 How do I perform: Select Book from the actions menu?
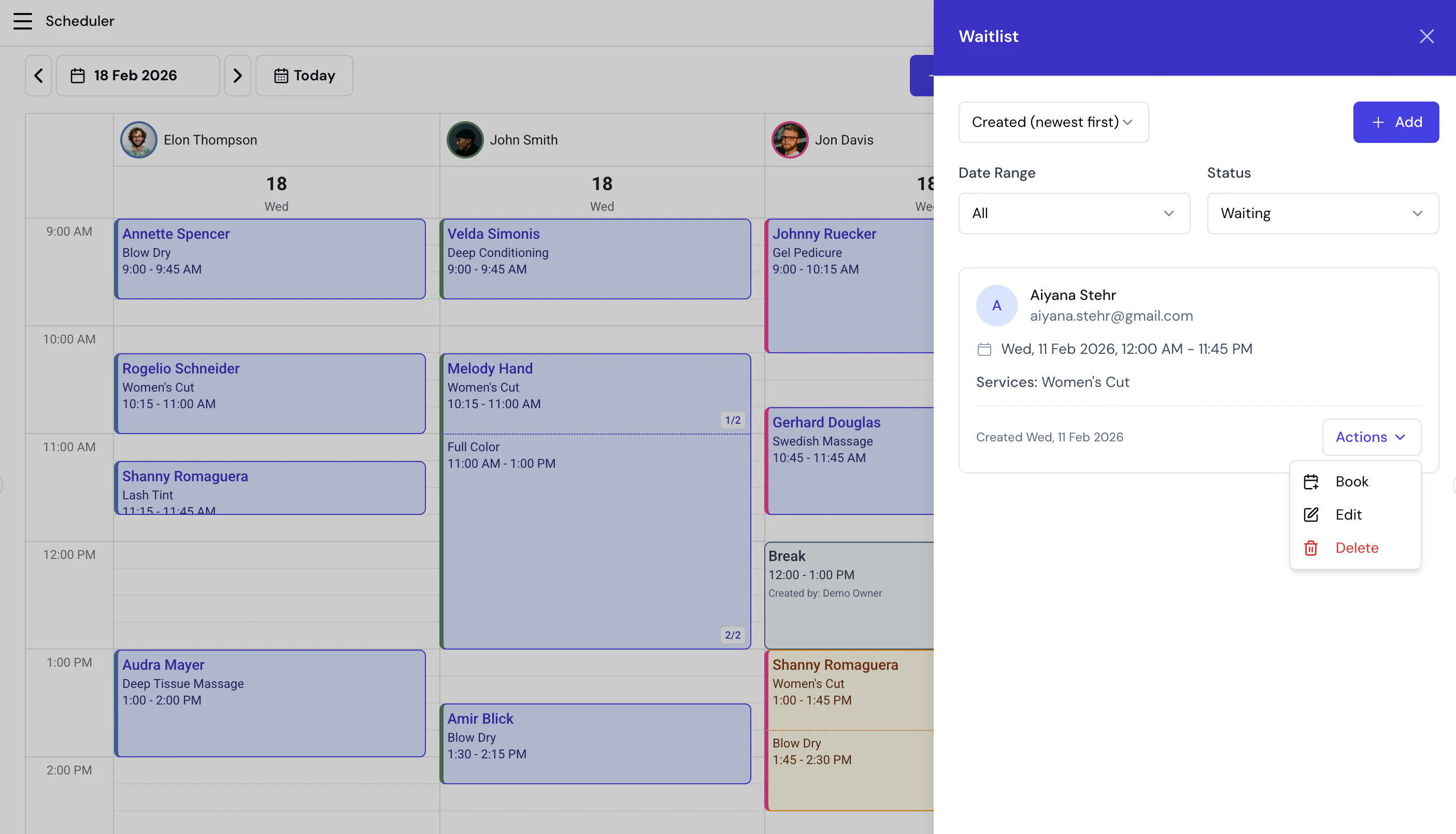[x=1352, y=481]
